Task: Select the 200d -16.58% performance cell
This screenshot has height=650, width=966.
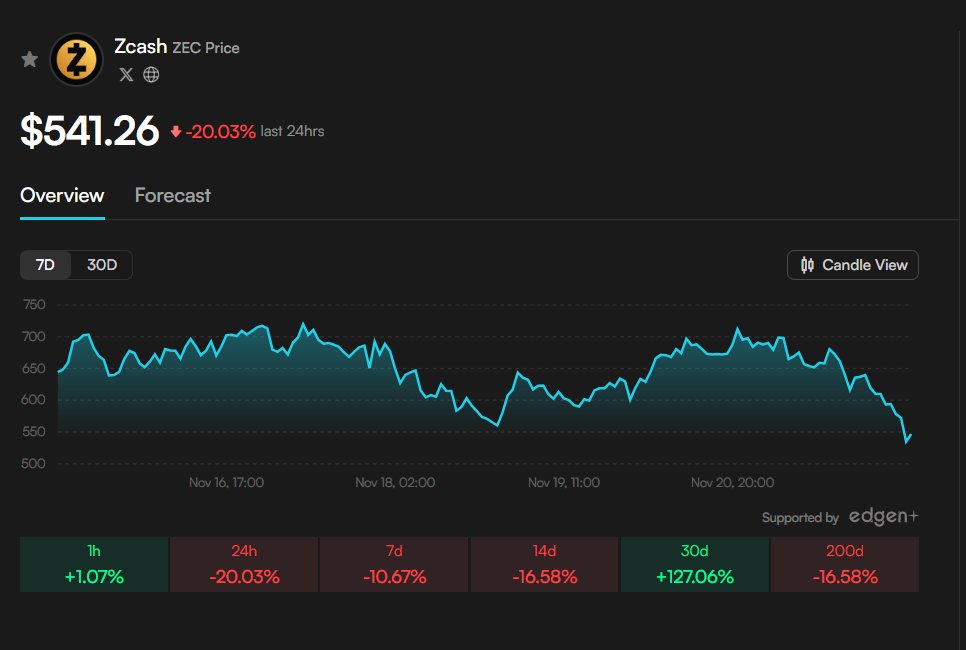Action: [x=845, y=564]
